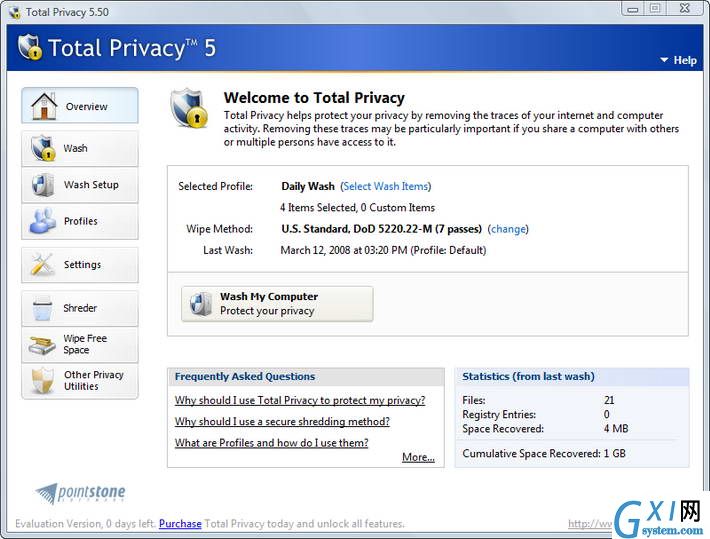Click the change wipe method link
The width and height of the screenshot is (710, 539).
click(508, 229)
